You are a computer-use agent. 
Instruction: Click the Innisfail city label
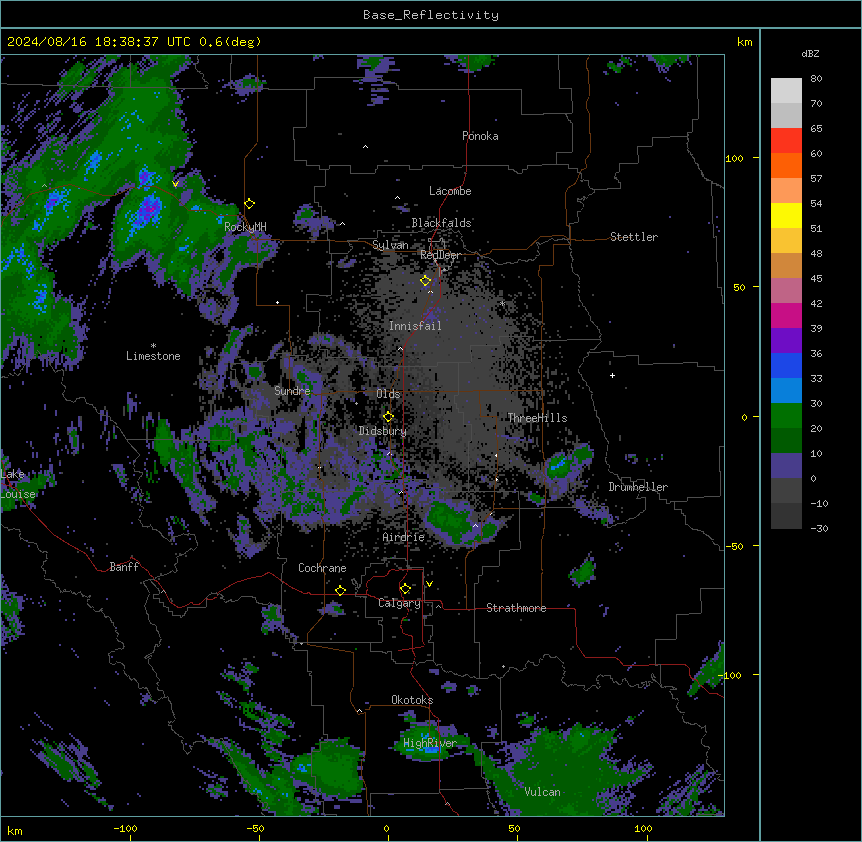pyautogui.click(x=415, y=326)
